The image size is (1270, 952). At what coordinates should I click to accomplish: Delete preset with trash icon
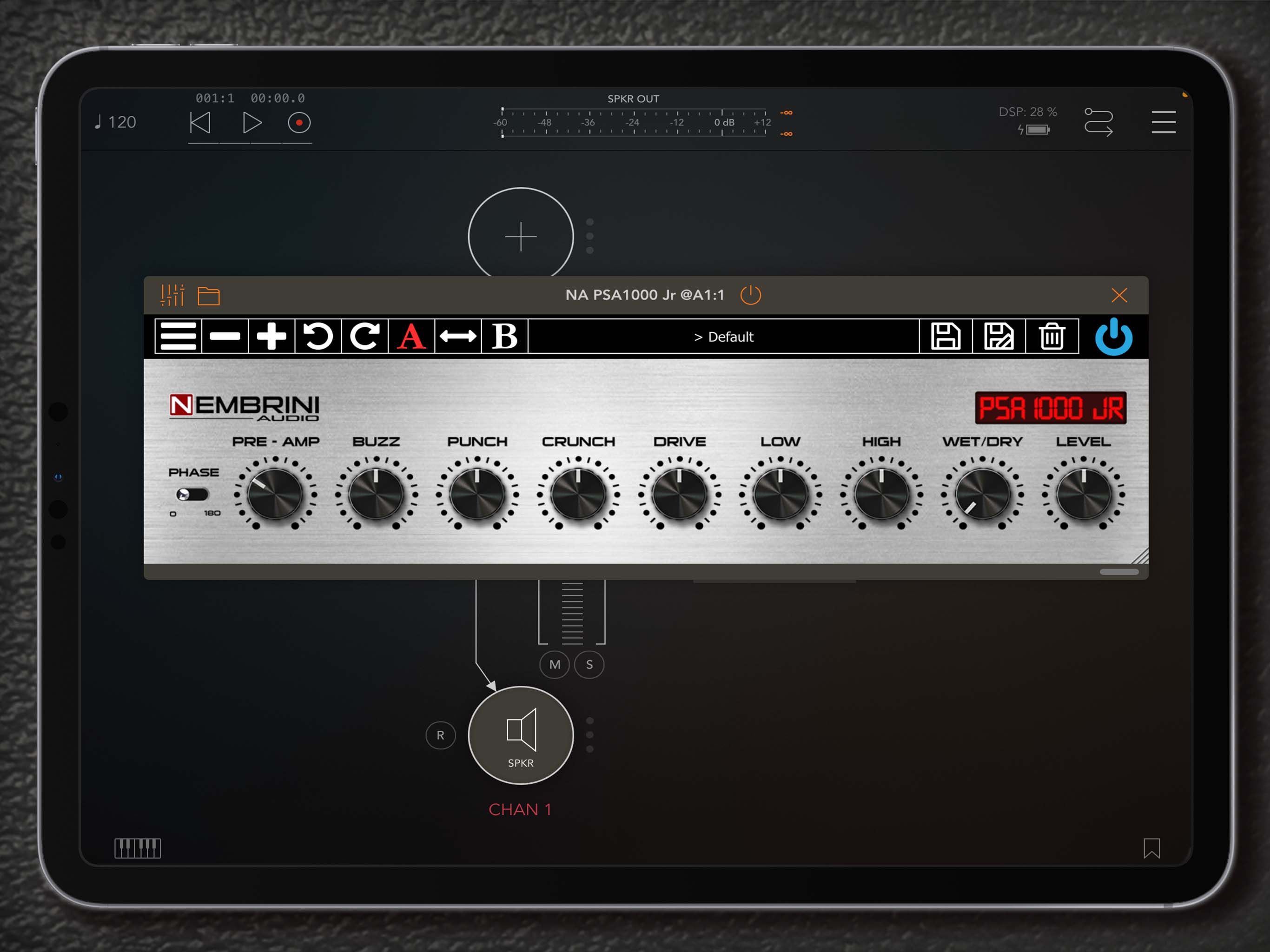(1052, 336)
